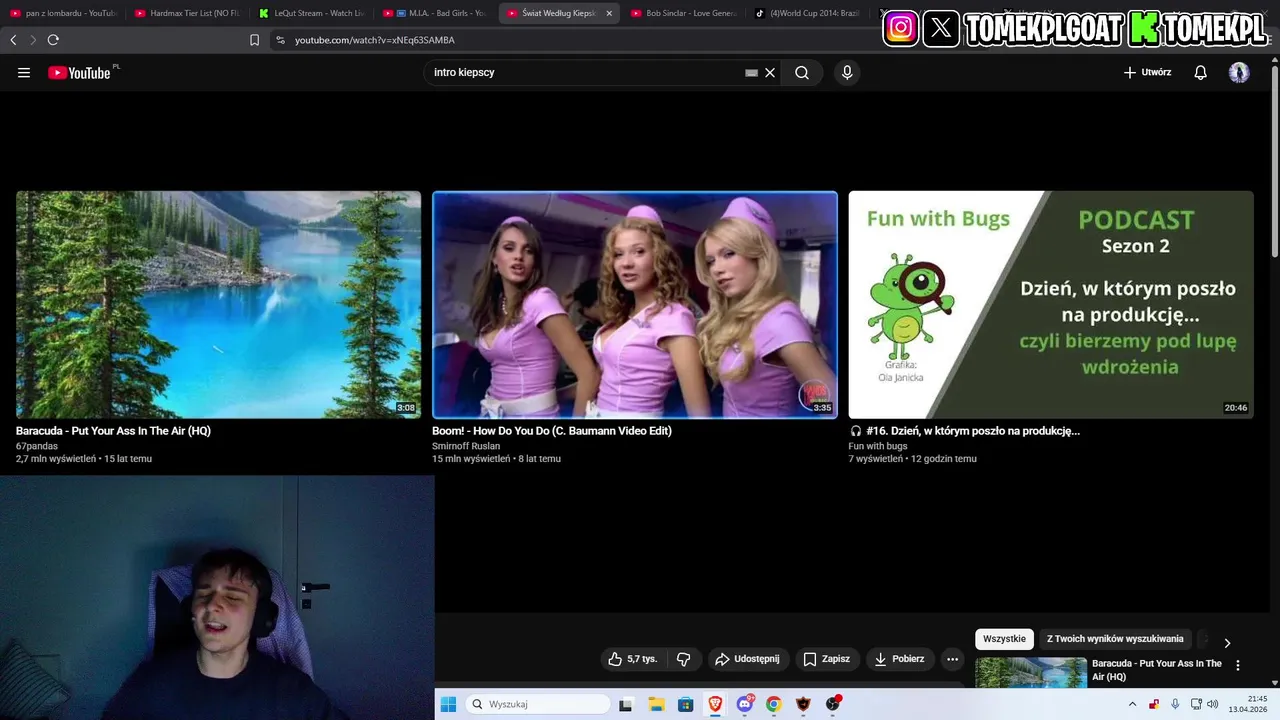
Task: Open Microsoft Store from the taskbar
Action: (685, 704)
